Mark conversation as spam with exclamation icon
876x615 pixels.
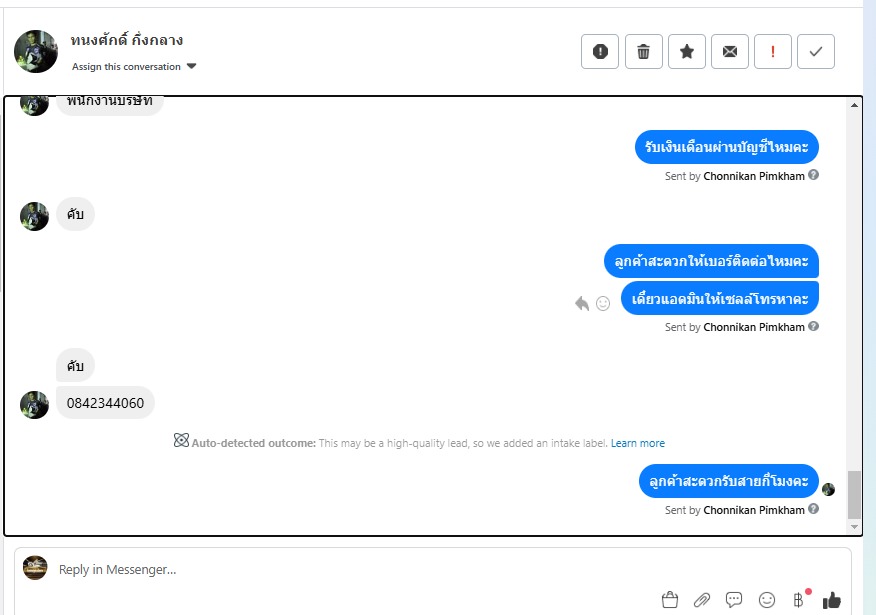(599, 51)
